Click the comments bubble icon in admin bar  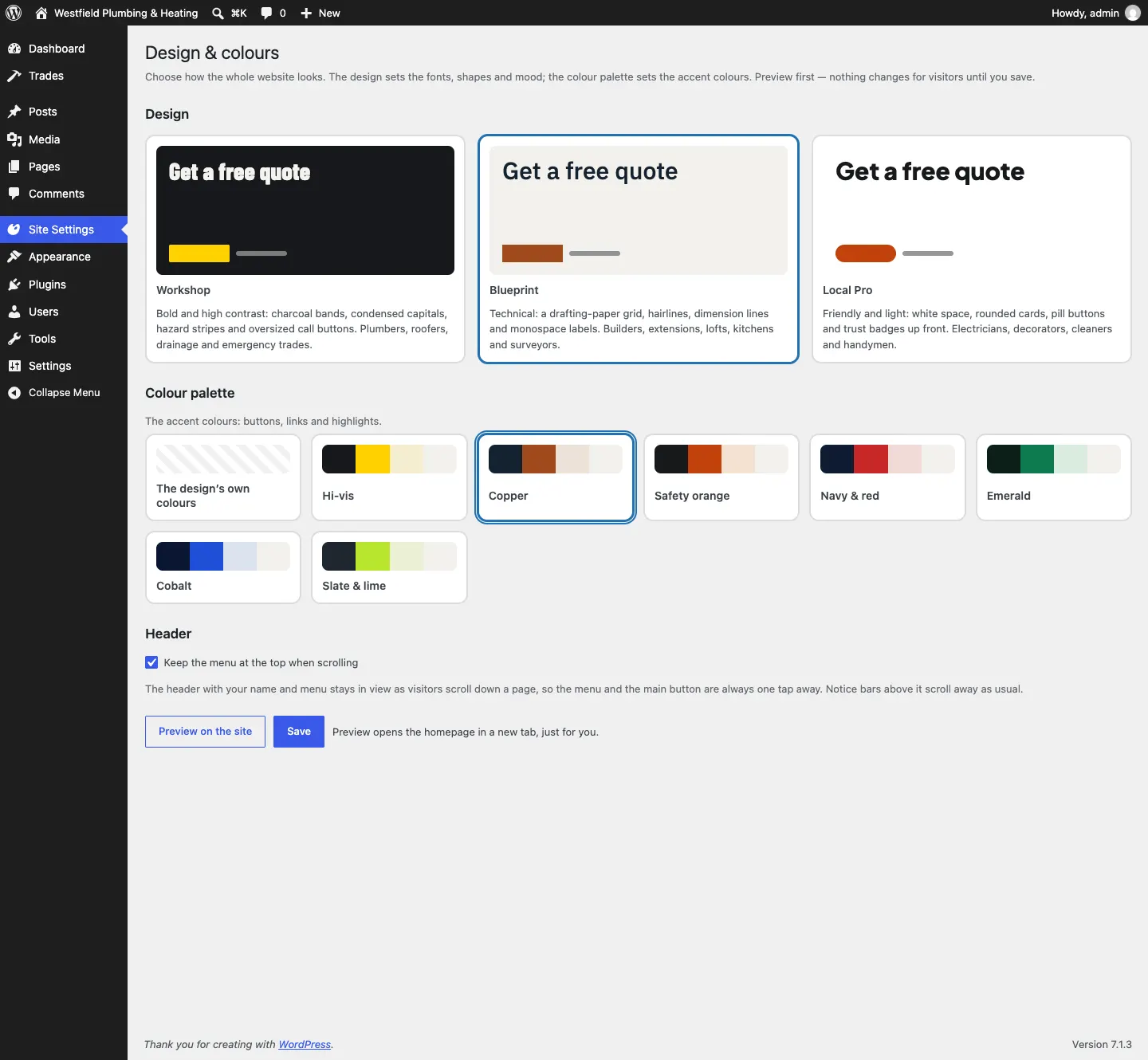pyautogui.click(x=266, y=13)
